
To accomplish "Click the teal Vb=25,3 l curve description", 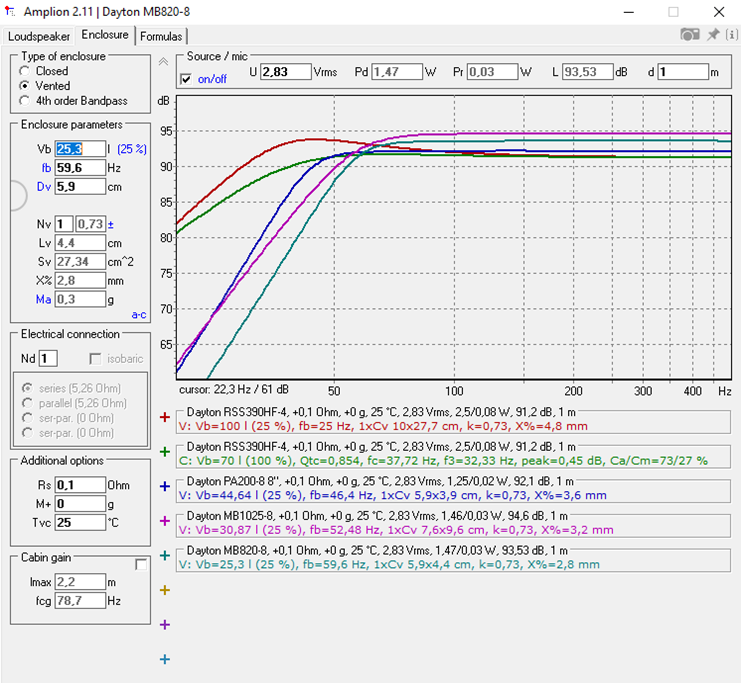I will [x=389, y=565].
